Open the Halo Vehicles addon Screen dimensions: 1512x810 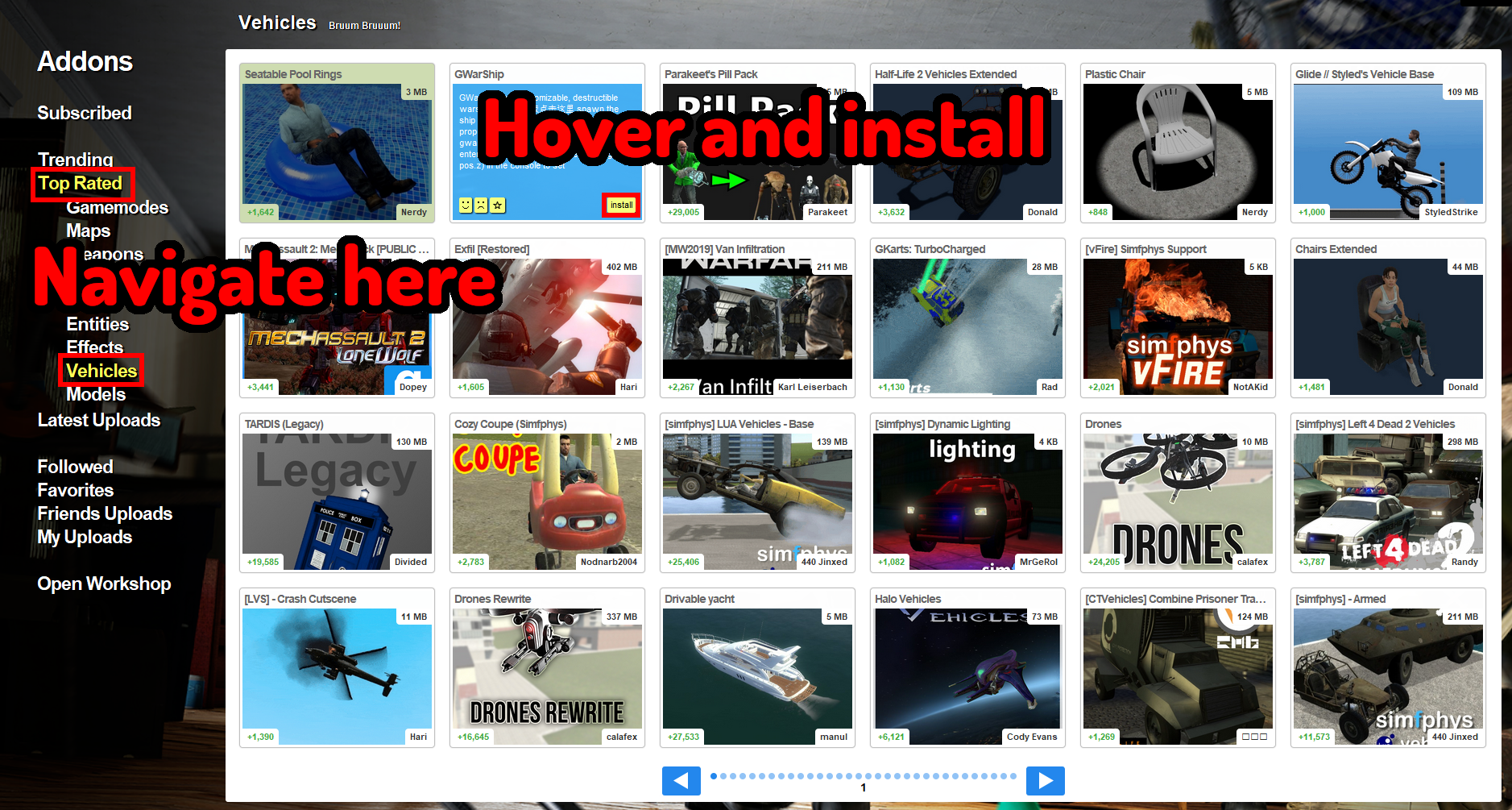(x=967, y=667)
